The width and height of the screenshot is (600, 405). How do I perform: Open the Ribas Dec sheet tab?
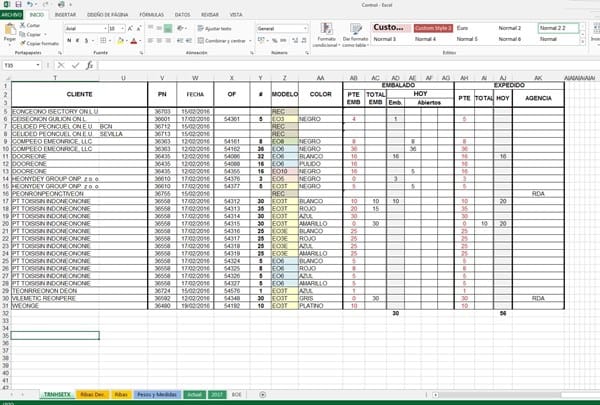(x=92, y=394)
